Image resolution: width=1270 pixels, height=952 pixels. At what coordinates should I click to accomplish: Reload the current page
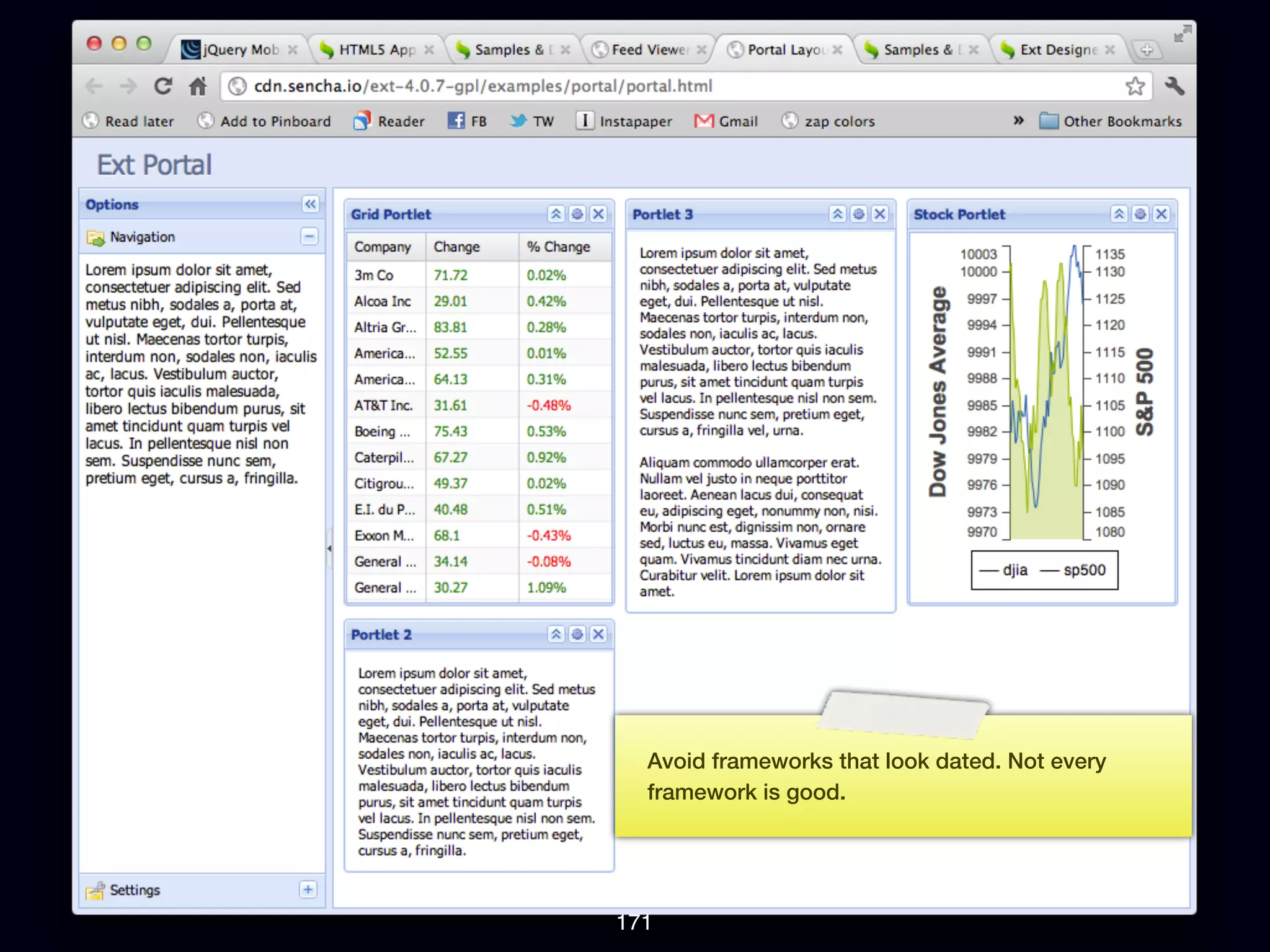pos(163,86)
